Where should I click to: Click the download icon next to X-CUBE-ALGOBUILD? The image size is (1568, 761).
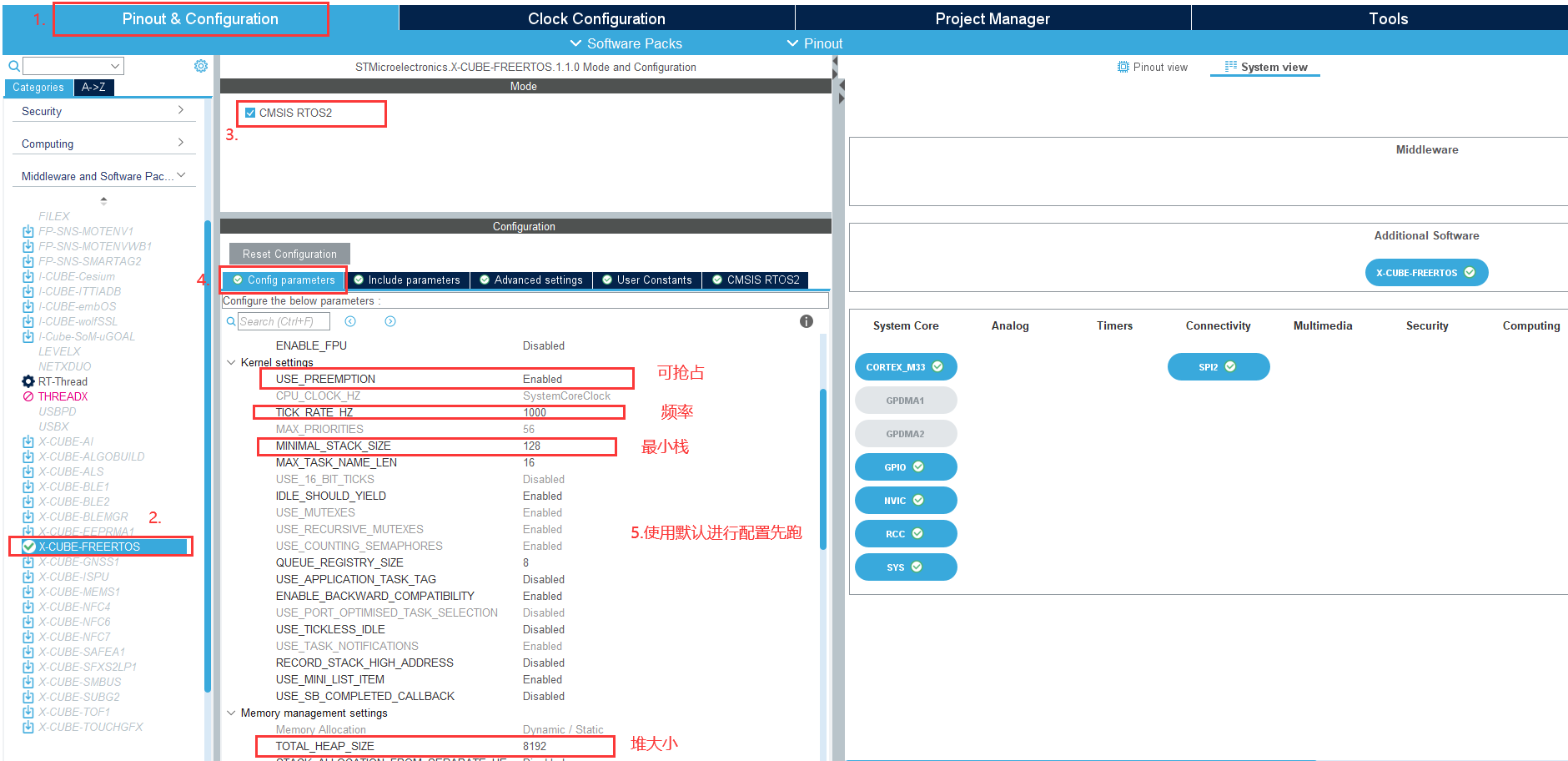(28, 456)
